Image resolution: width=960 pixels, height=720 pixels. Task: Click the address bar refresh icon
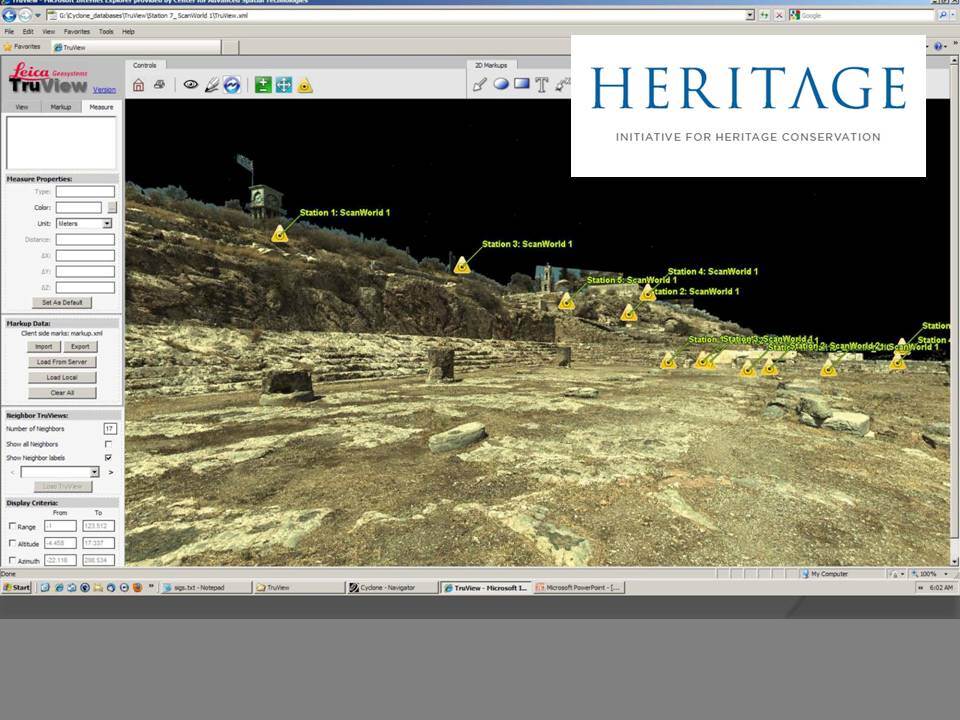click(x=764, y=15)
